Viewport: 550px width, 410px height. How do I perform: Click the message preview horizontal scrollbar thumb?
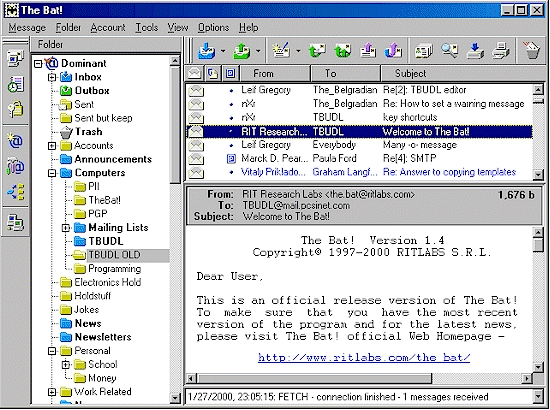(x=315, y=378)
